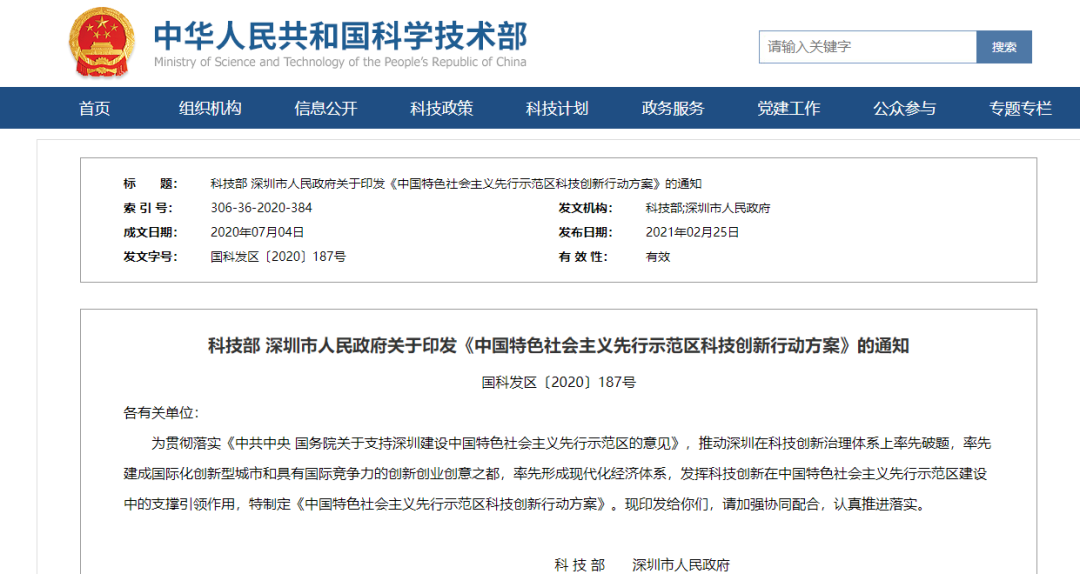Click the index number 306-36-2020-384
The width and height of the screenshot is (1080, 574).
[x=261, y=208]
